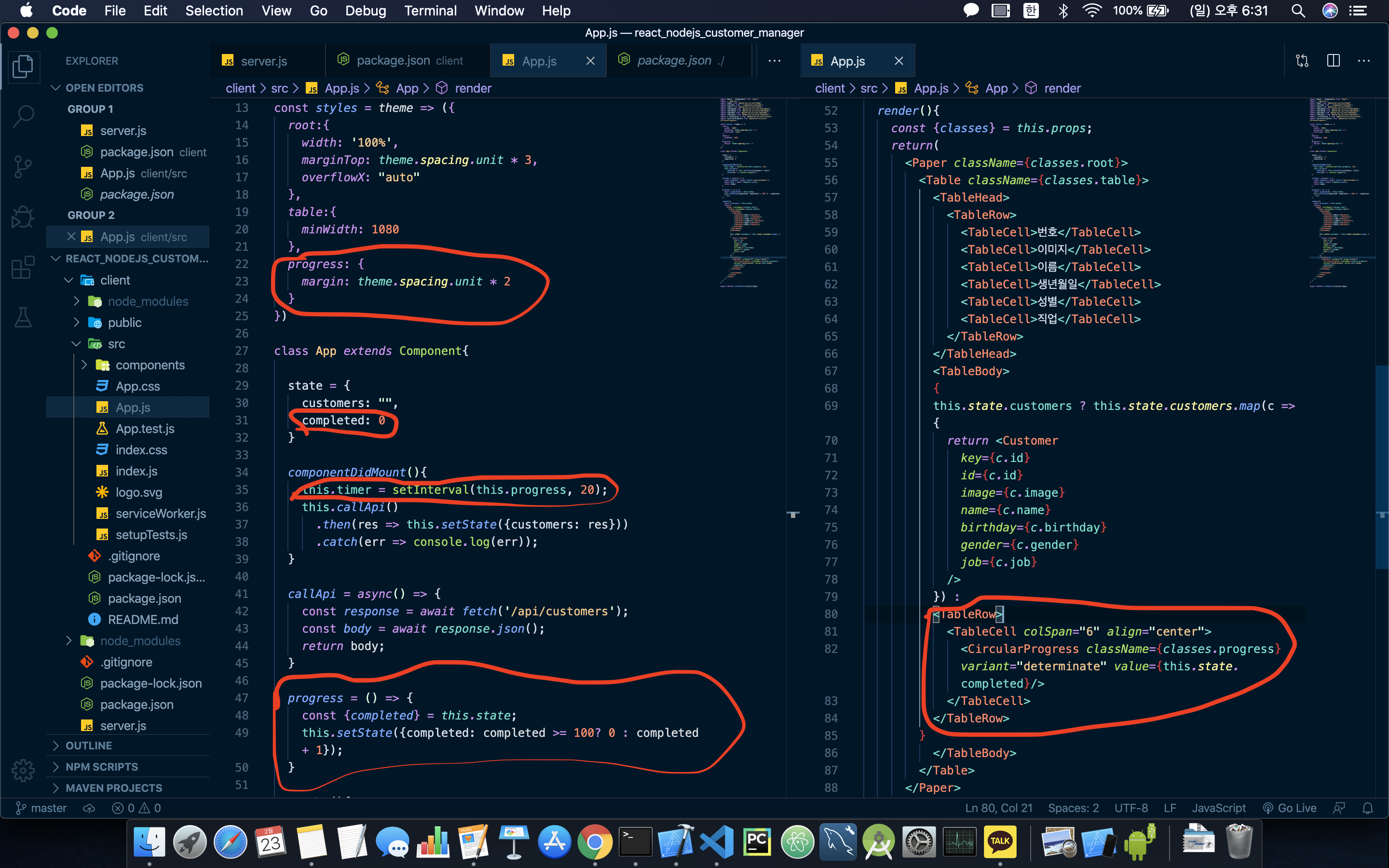Click the errors and warnings status indicator
This screenshot has width=1389, height=868.
coord(136,808)
